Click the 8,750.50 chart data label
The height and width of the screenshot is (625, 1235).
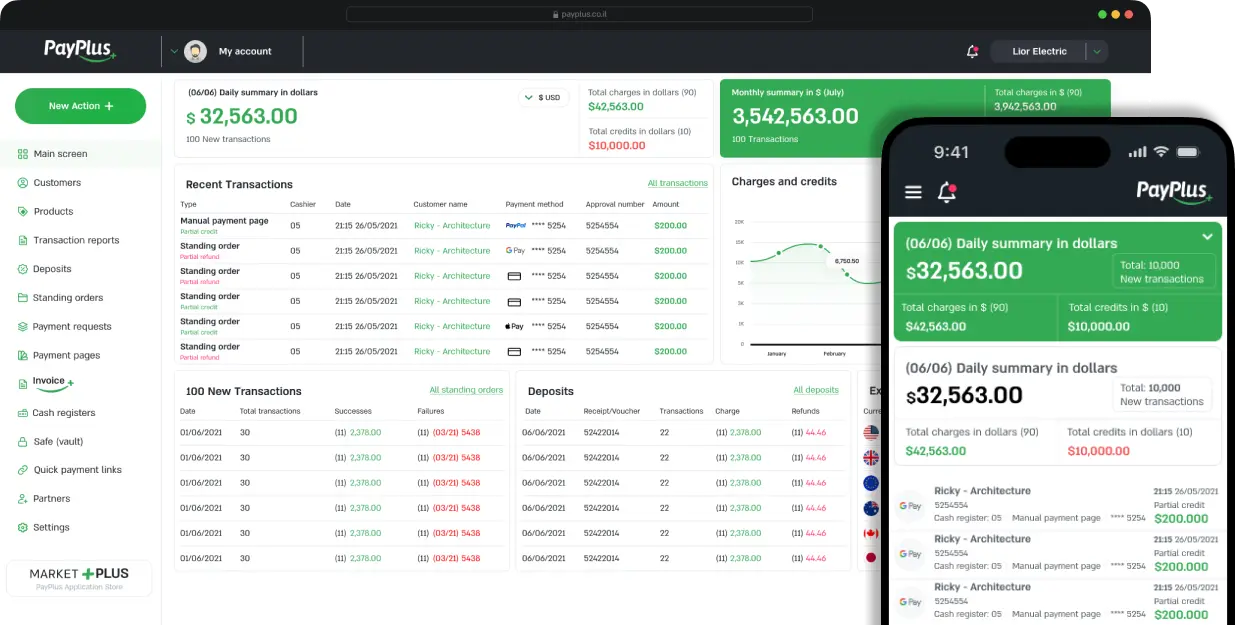(847, 261)
